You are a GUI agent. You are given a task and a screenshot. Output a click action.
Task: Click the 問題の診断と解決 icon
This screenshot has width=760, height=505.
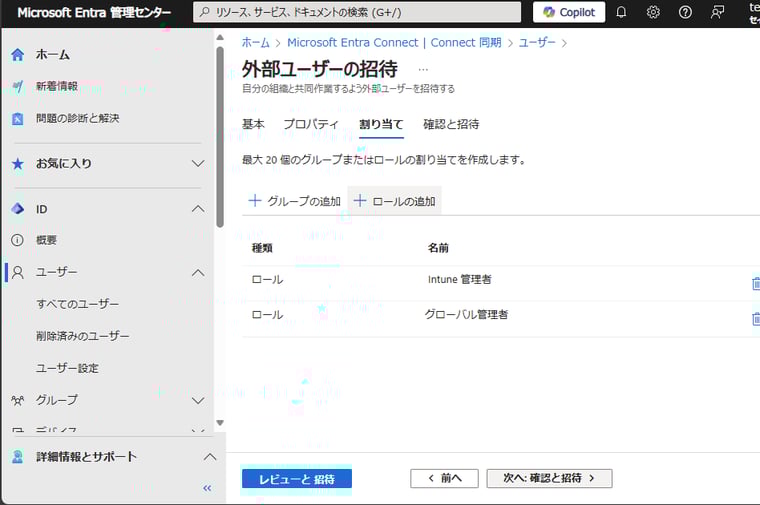coord(17,118)
